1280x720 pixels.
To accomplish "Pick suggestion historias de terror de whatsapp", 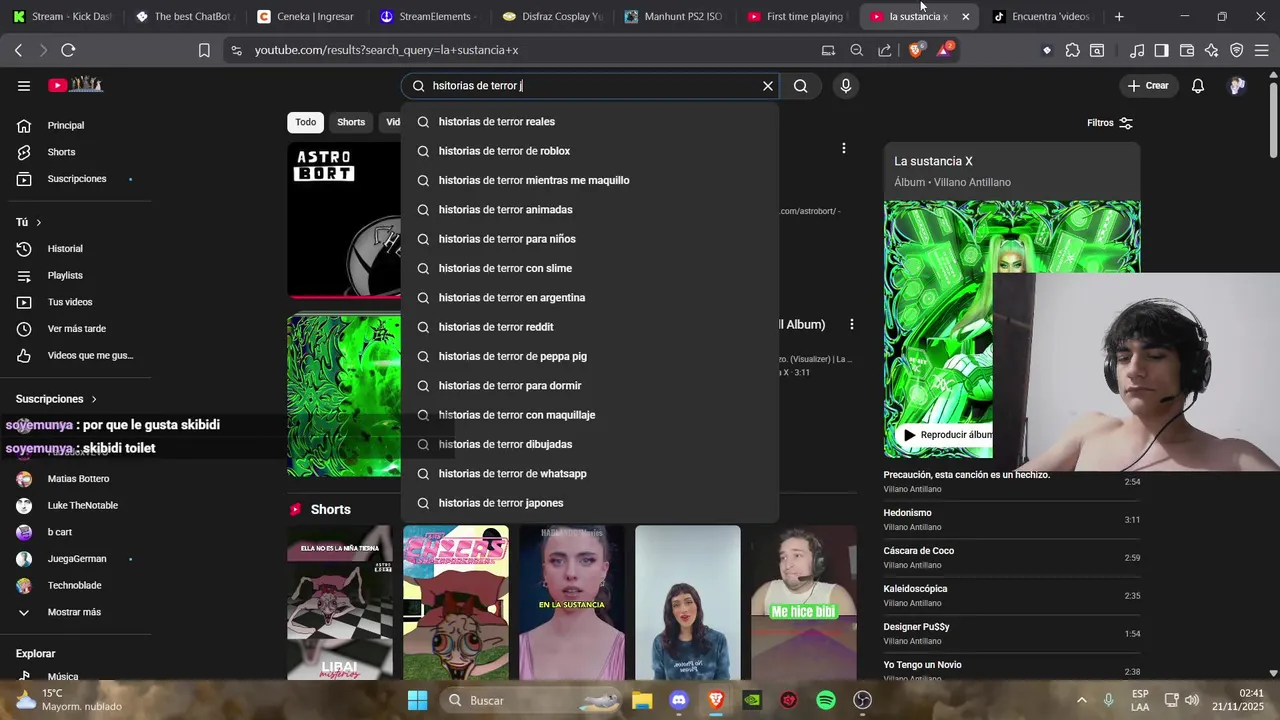I will pyautogui.click(x=590, y=474).
